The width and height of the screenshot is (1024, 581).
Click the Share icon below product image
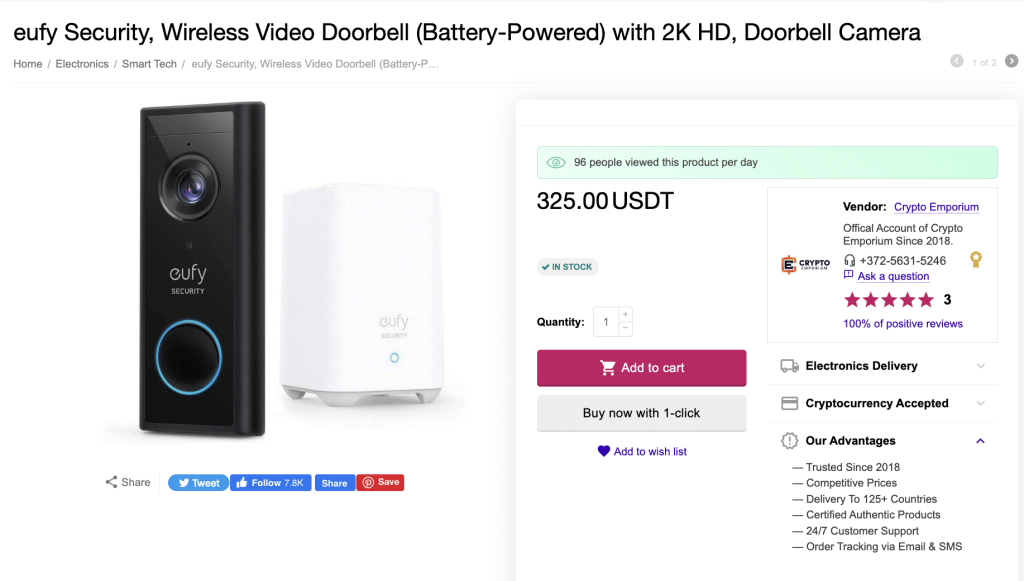click(x=112, y=482)
